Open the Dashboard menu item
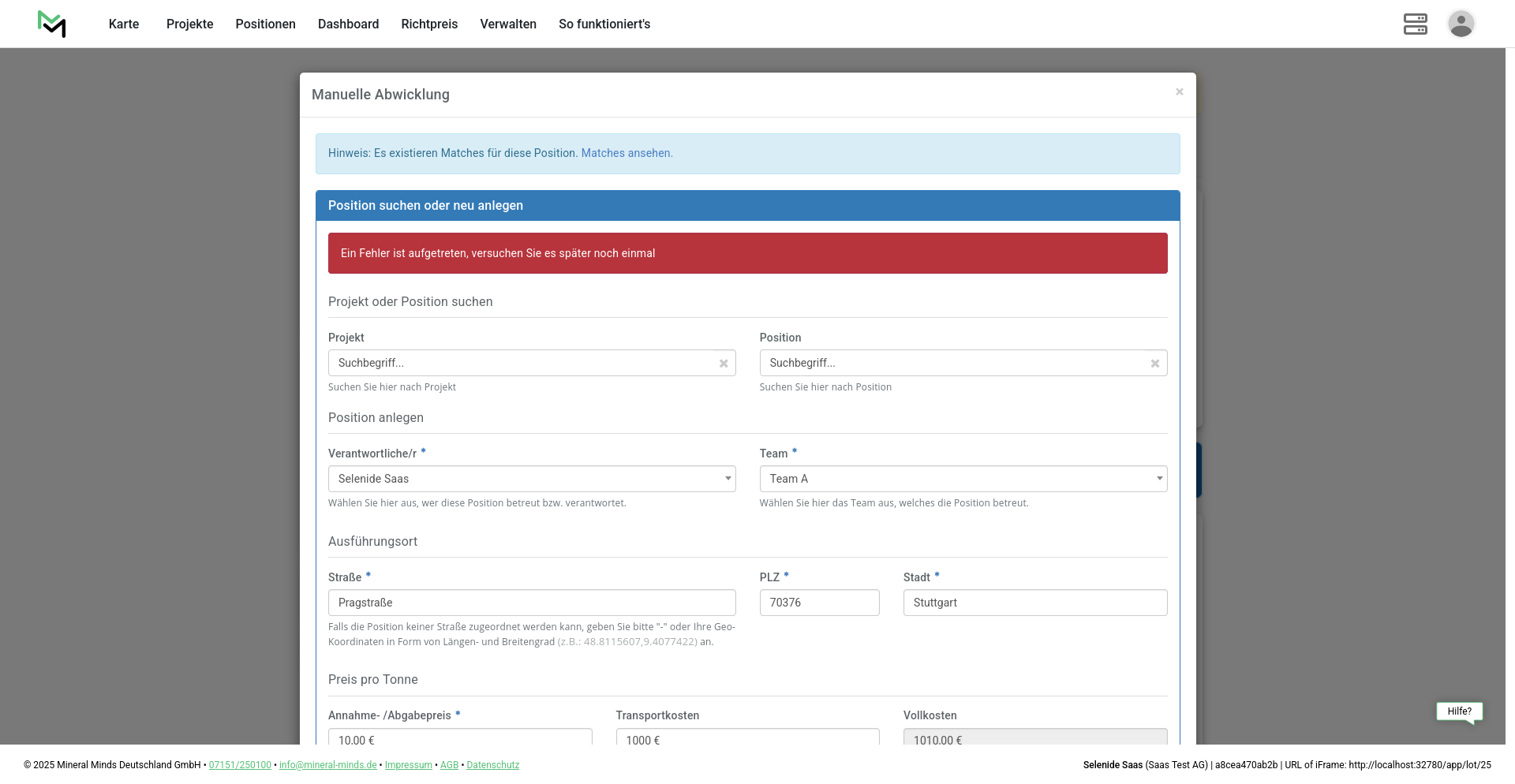Viewport: 1515px width, 784px height. tap(348, 24)
